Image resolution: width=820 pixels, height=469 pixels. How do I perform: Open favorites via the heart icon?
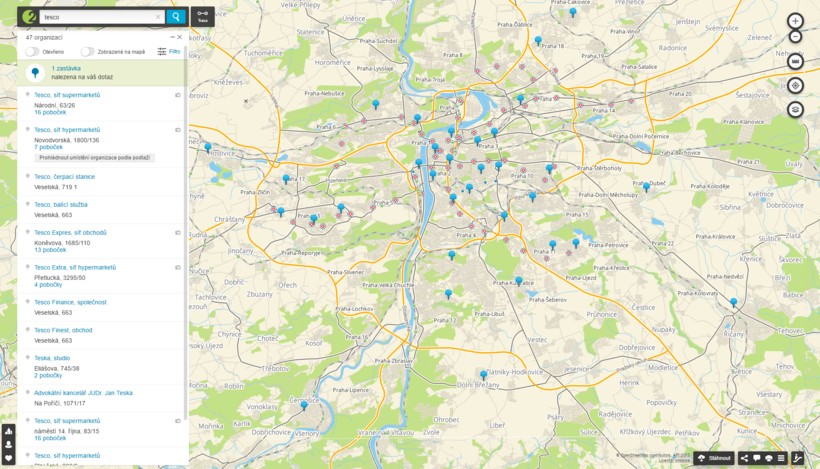8,458
